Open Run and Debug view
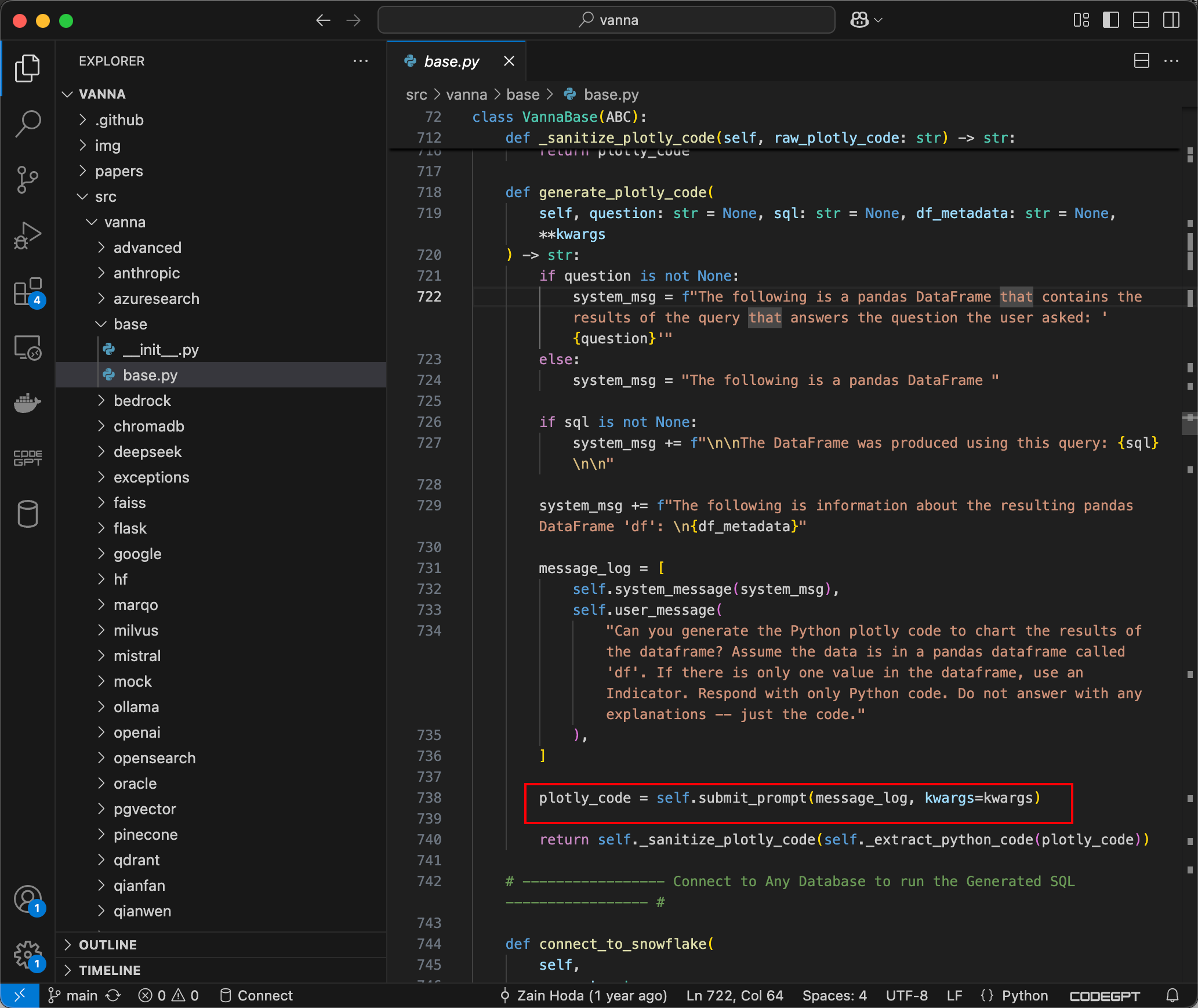Screen dimensions: 1198x1008 pyautogui.click(x=27, y=235)
